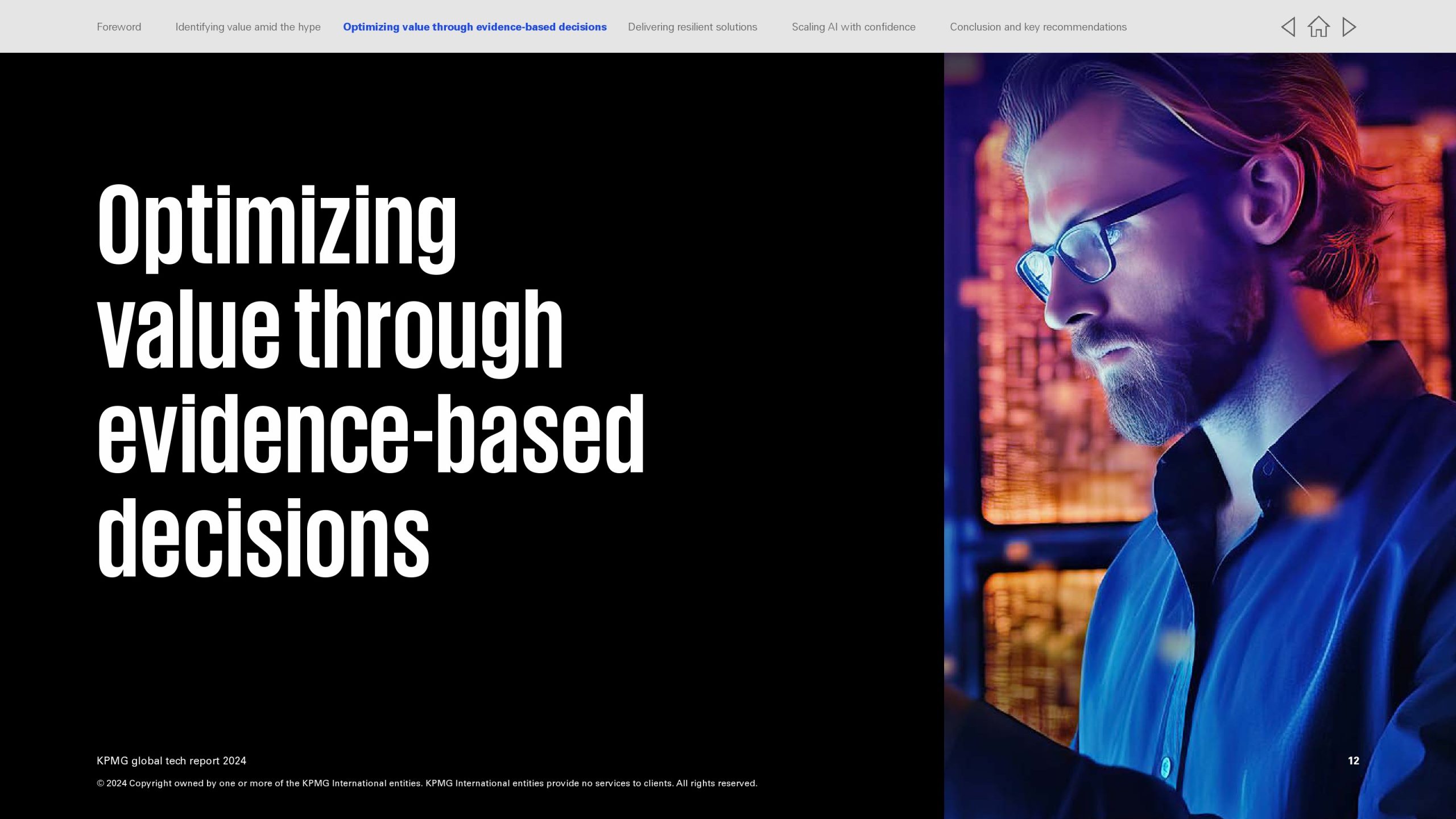1456x819 pixels.
Task: Select the highlighted Optimizing value through evidence-based decisions tab
Action: coord(474,27)
